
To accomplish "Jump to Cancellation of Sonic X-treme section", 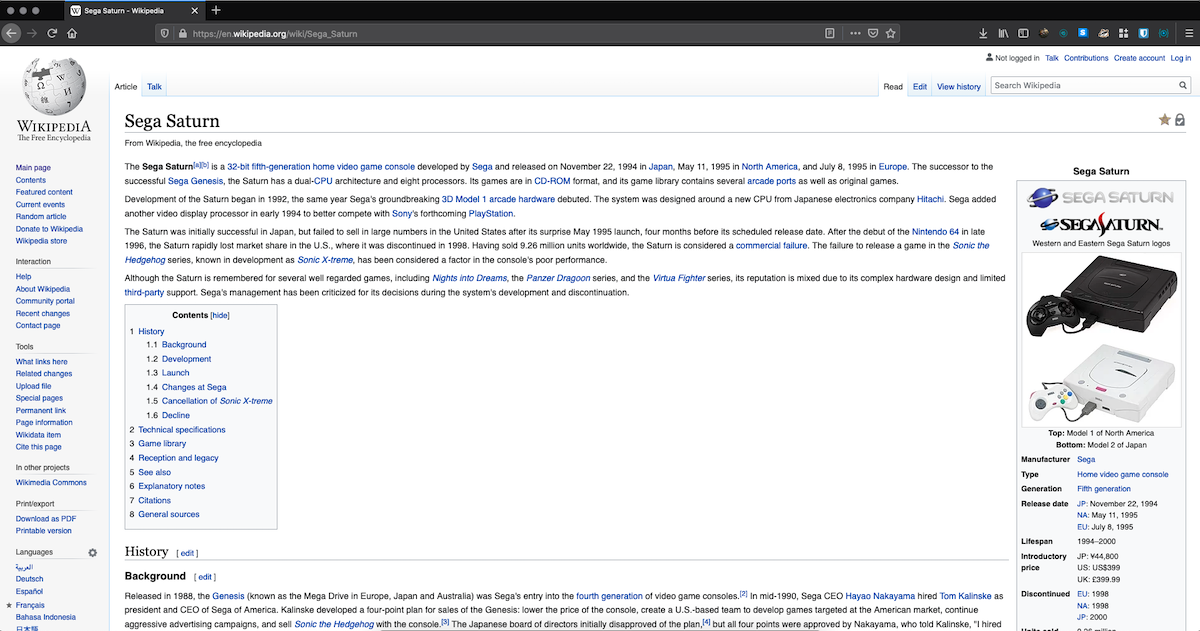I will click(217, 401).
